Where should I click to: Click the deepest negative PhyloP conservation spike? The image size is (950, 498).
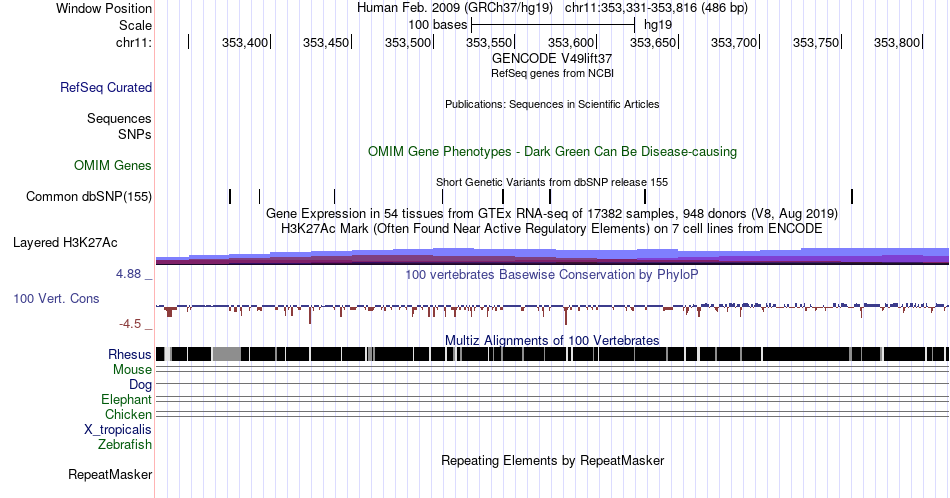coord(566,315)
